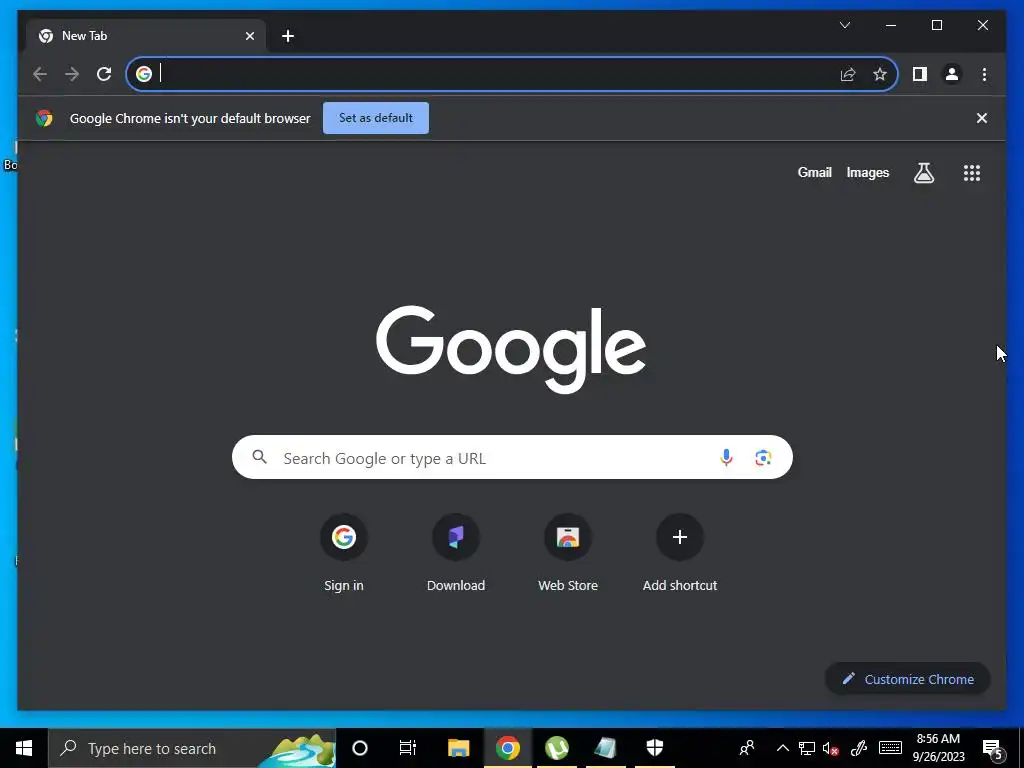1024x768 pixels.
Task: Open network status tray icon
Action: click(807, 748)
